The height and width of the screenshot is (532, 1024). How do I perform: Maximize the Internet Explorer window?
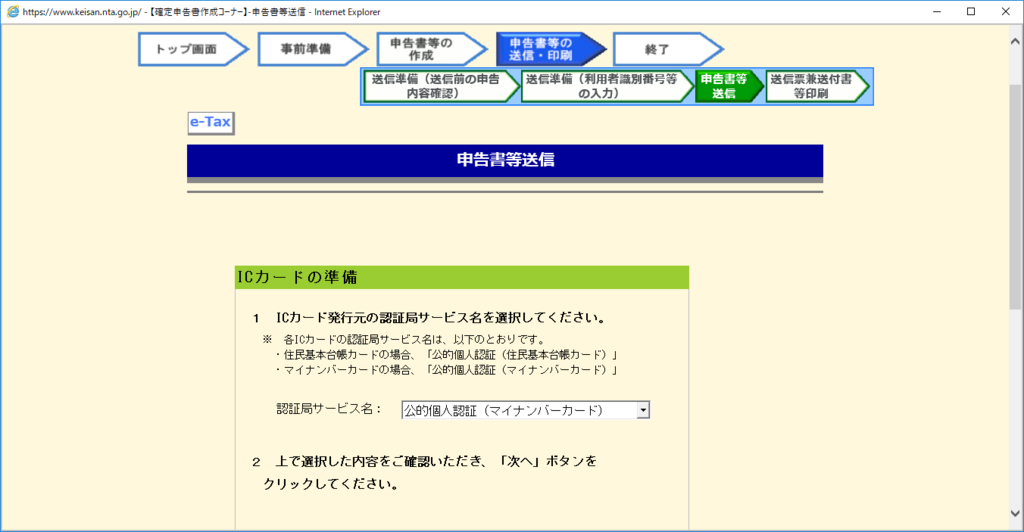[x=971, y=12]
